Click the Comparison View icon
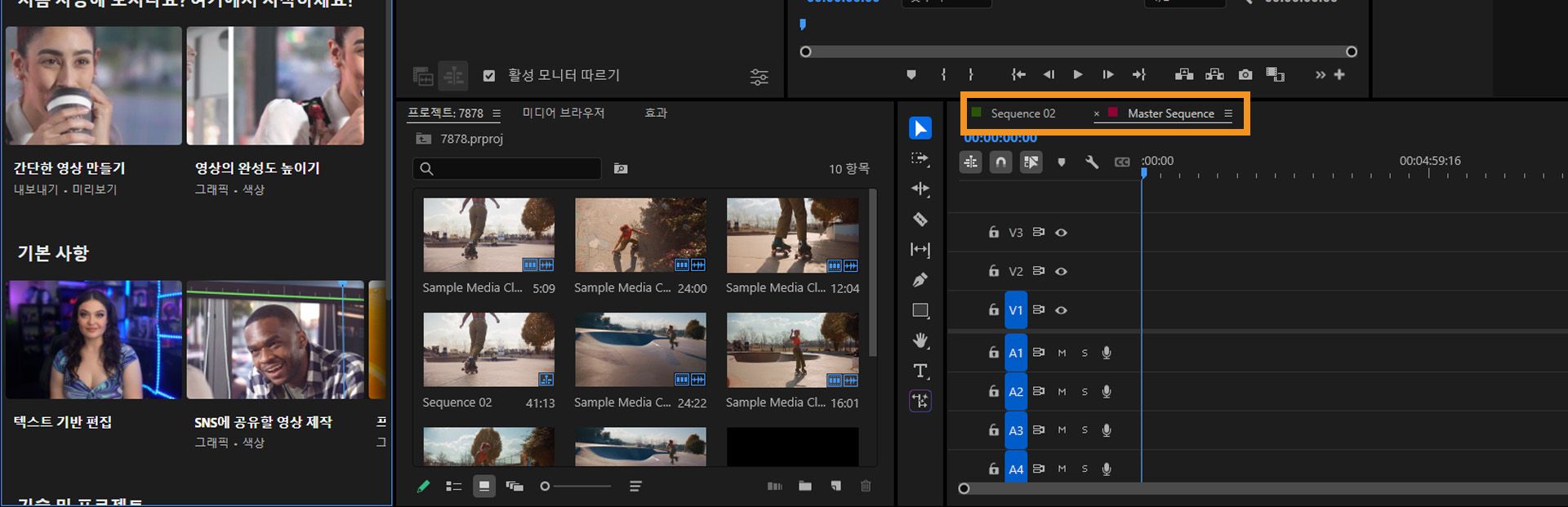This screenshot has width=1568, height=507. 1275,74
